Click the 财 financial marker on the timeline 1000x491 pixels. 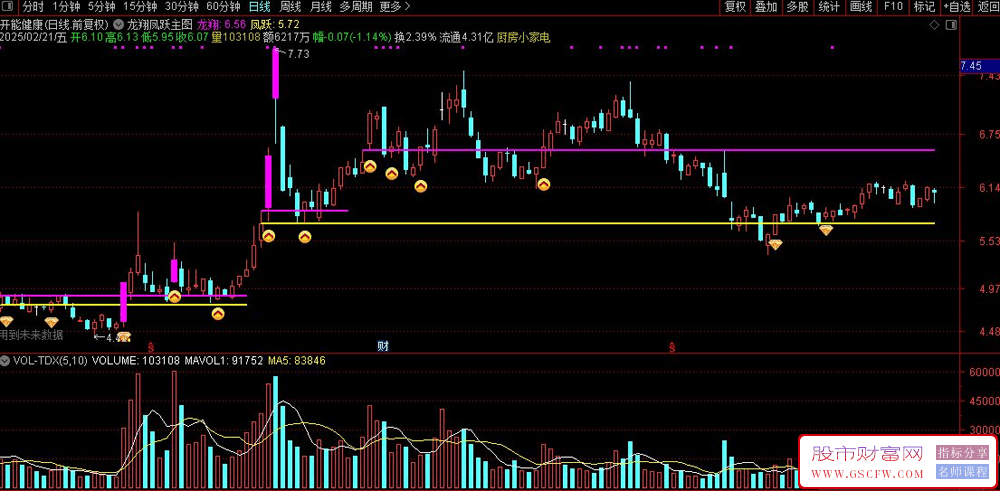click(x=383, y=346)
